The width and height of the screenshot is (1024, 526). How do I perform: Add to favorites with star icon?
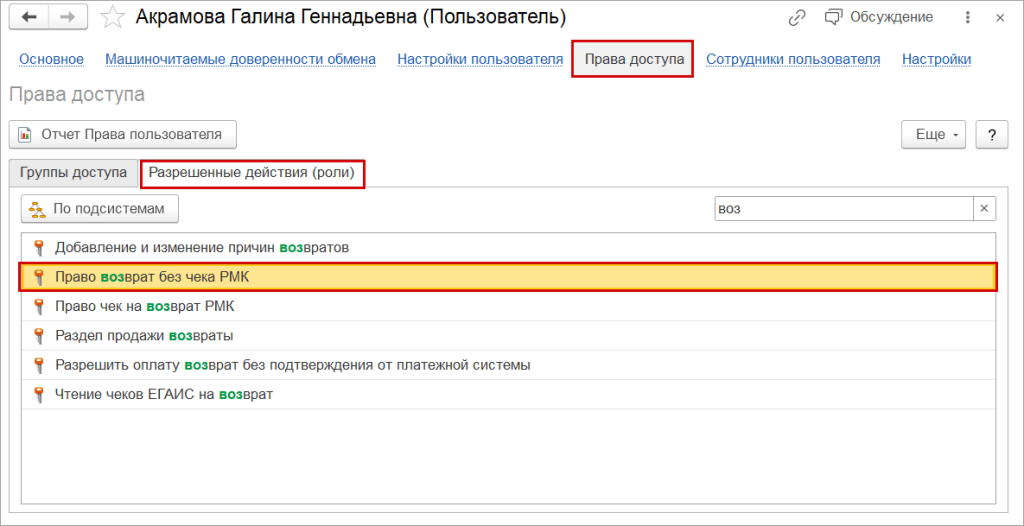pyautogui.click(x=115, y=17)
